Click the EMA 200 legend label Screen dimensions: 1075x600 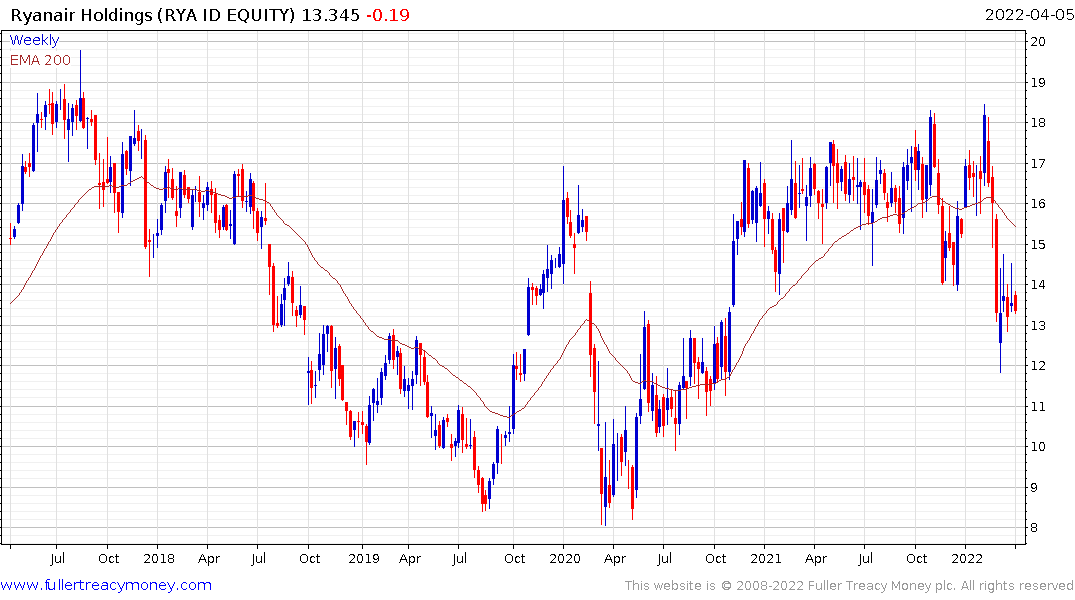click(x=40, y=60)
